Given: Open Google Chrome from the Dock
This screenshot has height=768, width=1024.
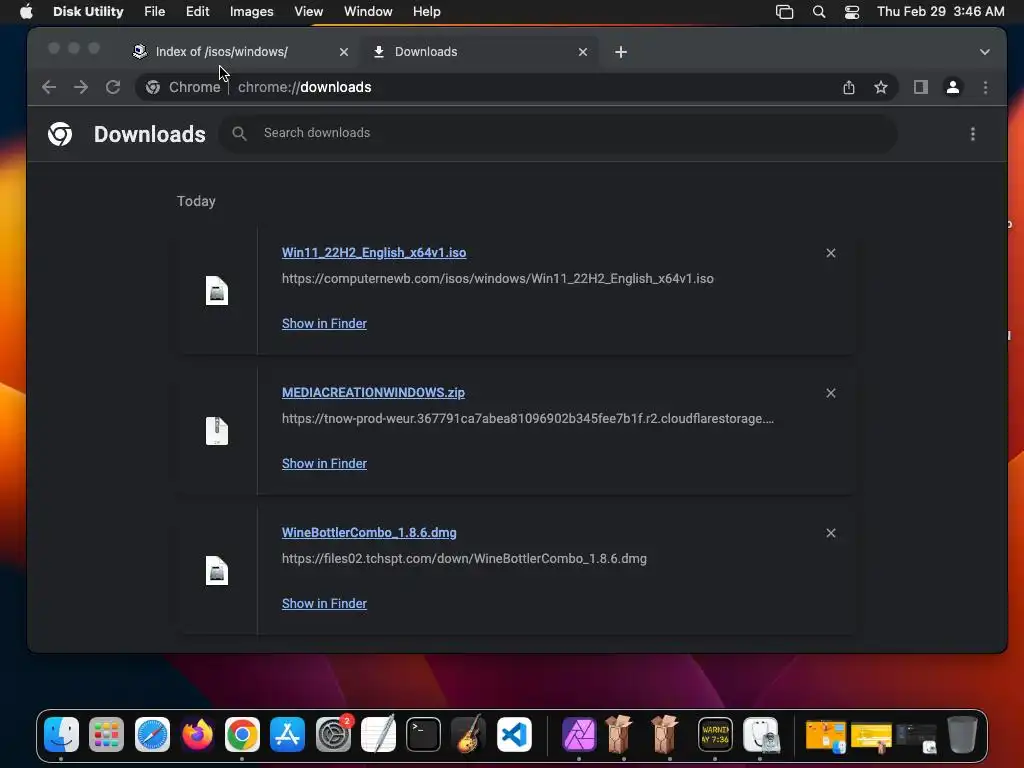Looking at the screenshot, I should [x=242, y=735].
